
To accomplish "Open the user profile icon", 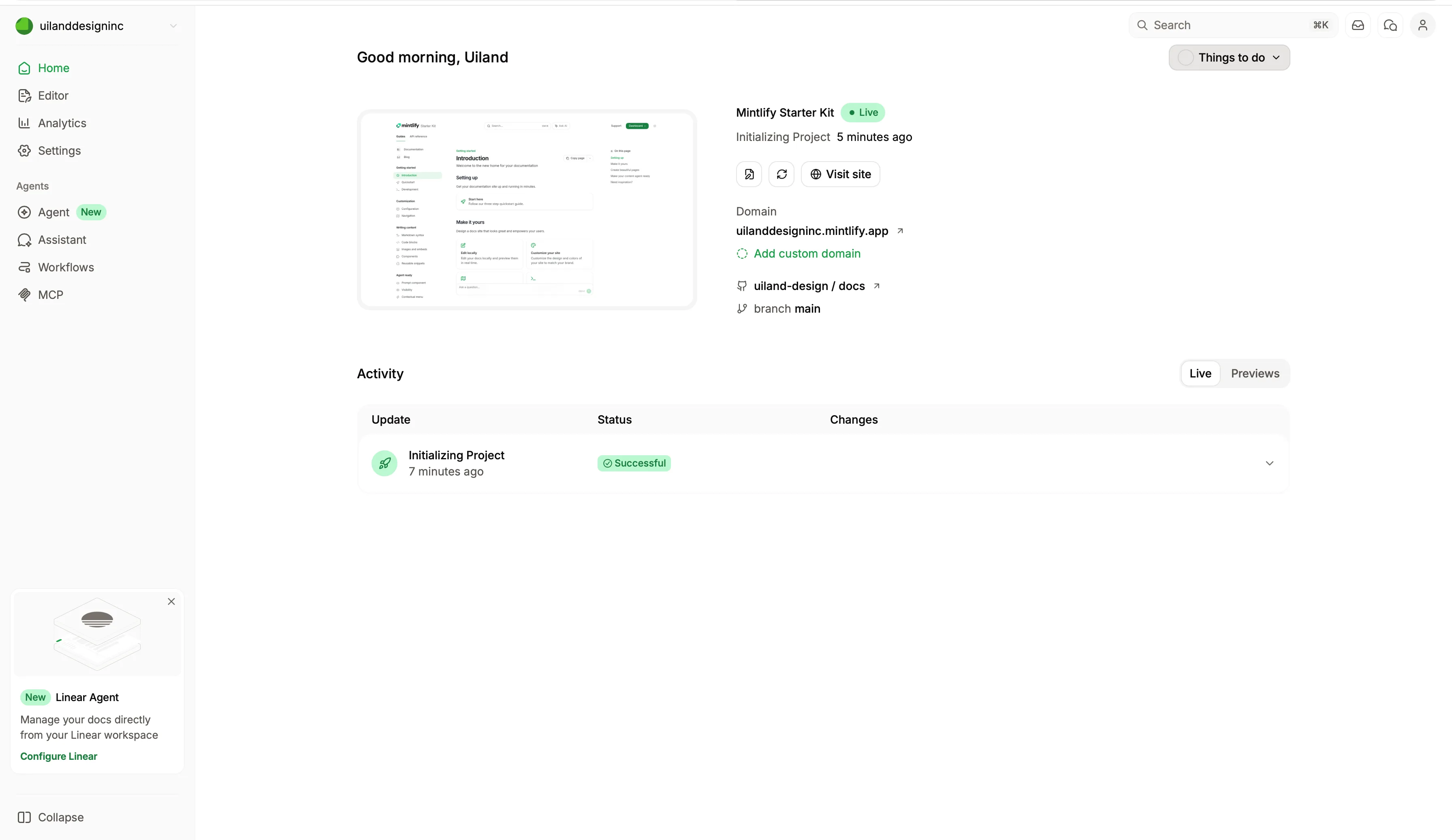I will coord(1422,26).
